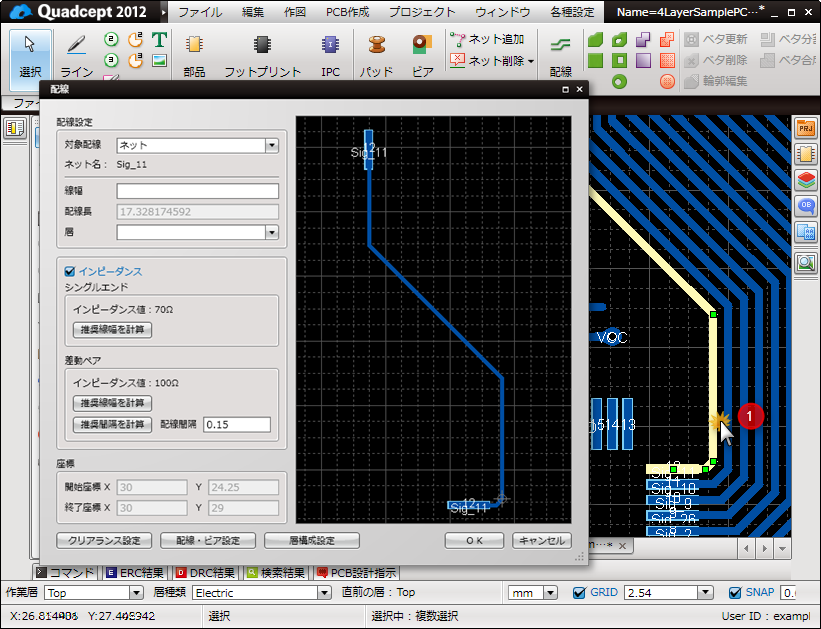Open the PRJ project panel icon

pyautogui.click(x=806, y=128)
